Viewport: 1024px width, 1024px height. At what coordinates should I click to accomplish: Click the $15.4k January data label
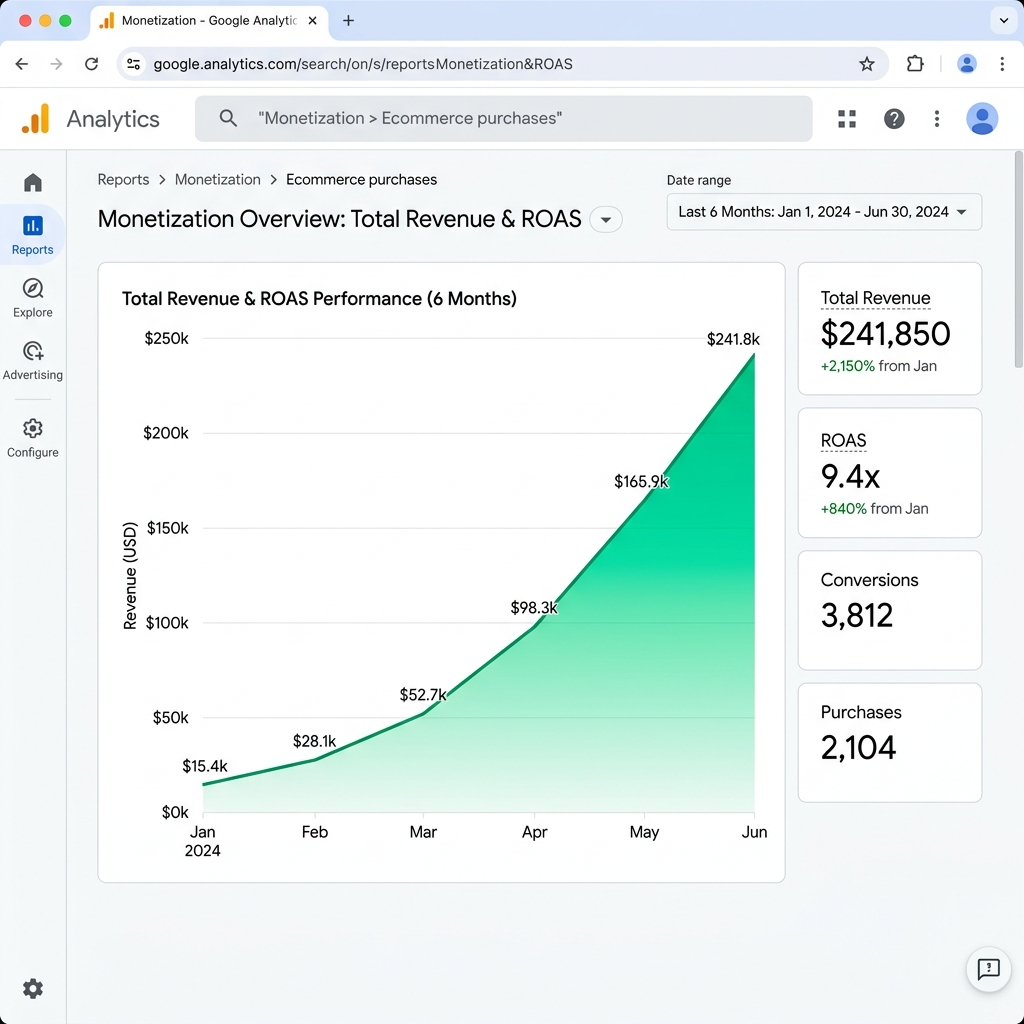pyautogui.click(x=204, y=765)
